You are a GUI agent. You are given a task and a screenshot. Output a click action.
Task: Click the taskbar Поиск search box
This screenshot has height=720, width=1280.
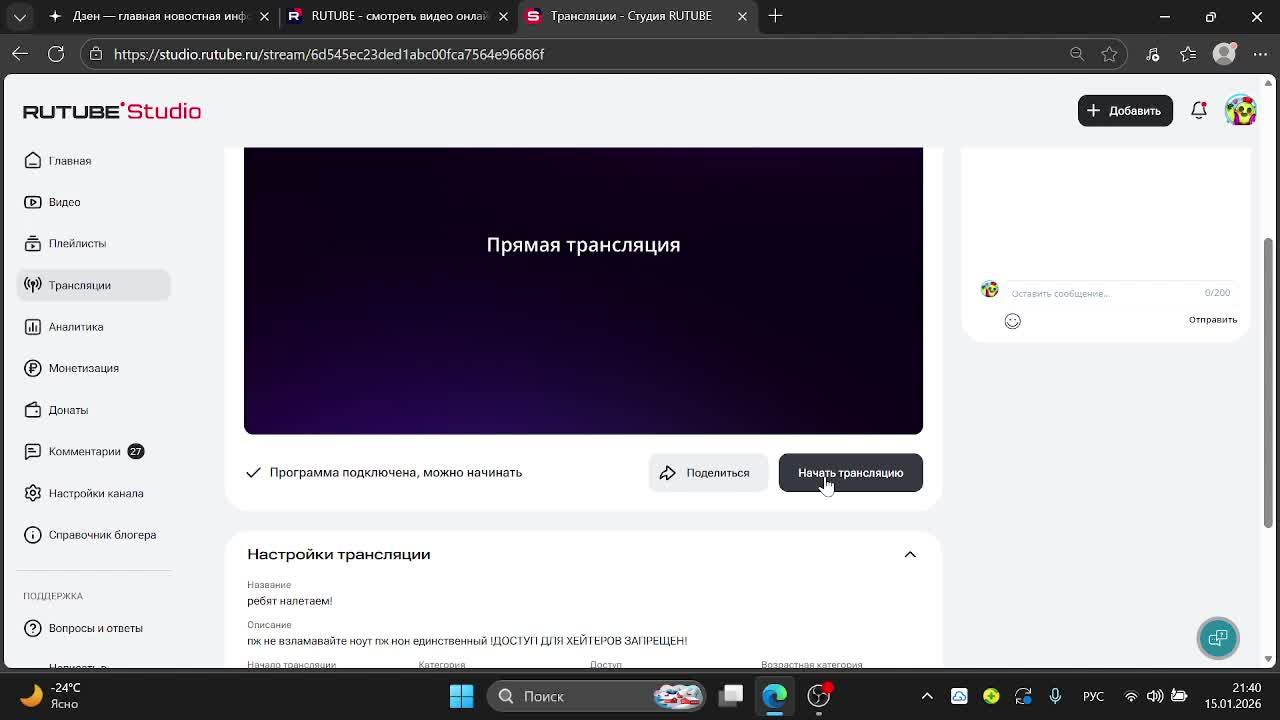(596, 696)
